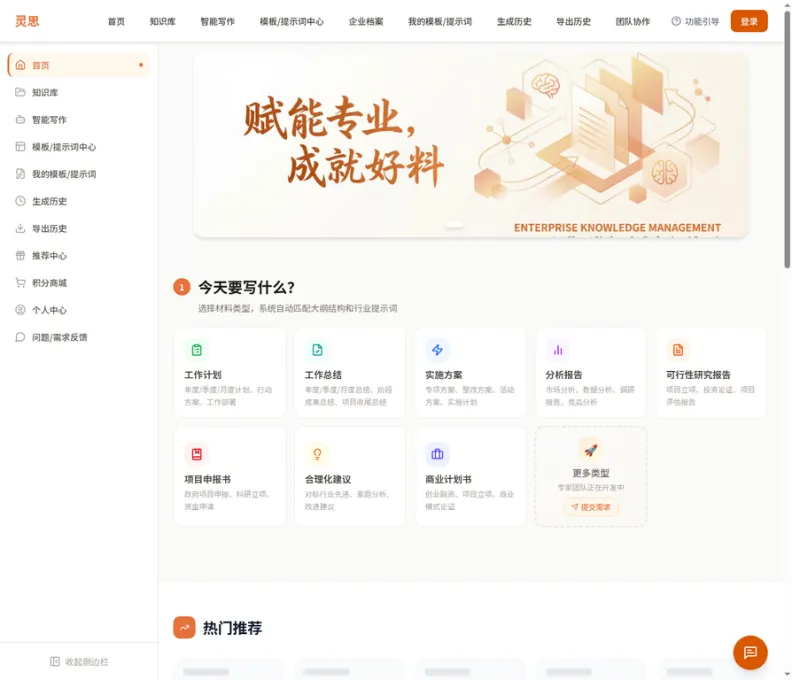
Task: Click the 商业计划书 card title
Action: pos(448,479)
